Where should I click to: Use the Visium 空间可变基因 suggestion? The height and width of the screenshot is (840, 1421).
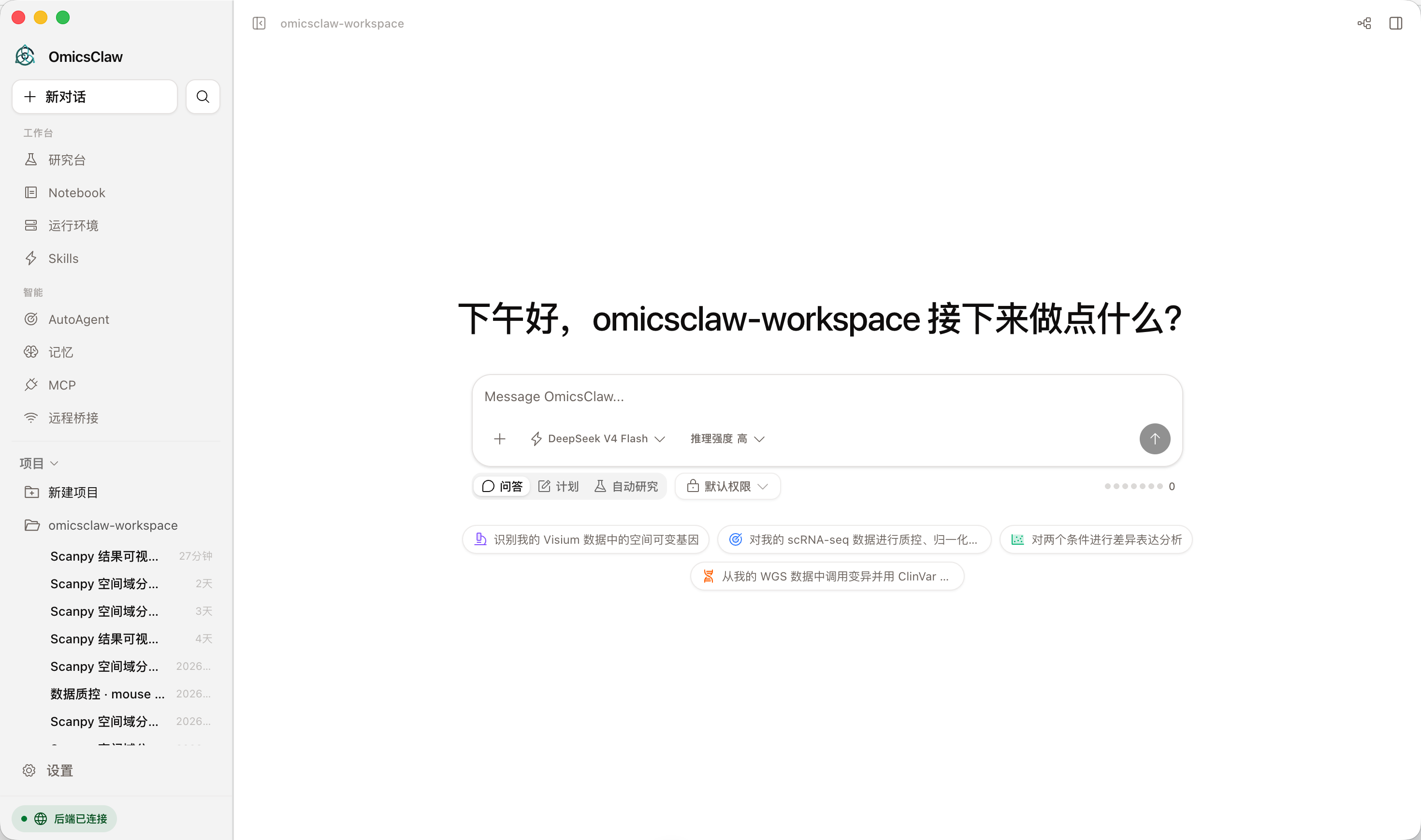[585, 540]
